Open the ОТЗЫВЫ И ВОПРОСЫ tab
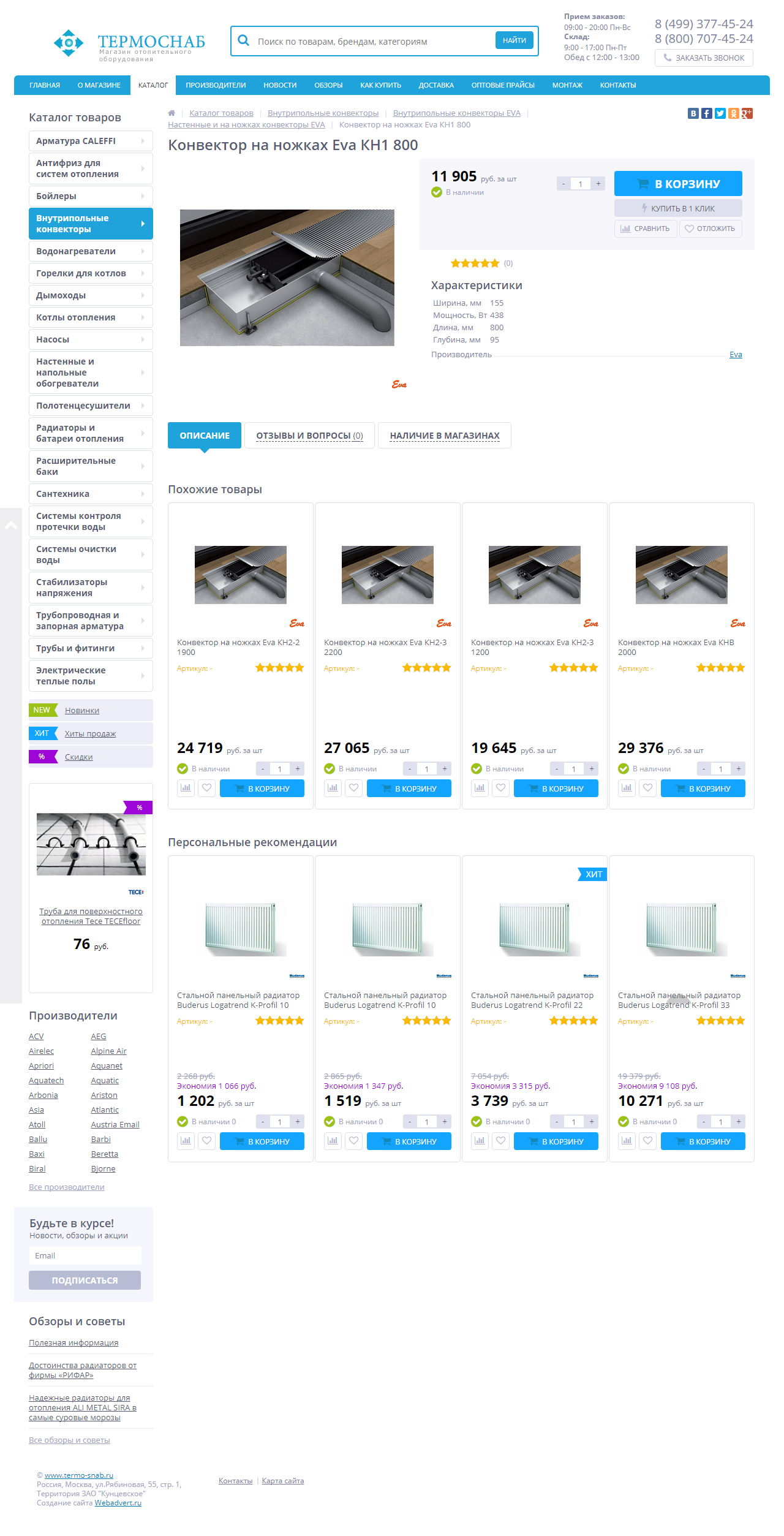 pos(309,436)
